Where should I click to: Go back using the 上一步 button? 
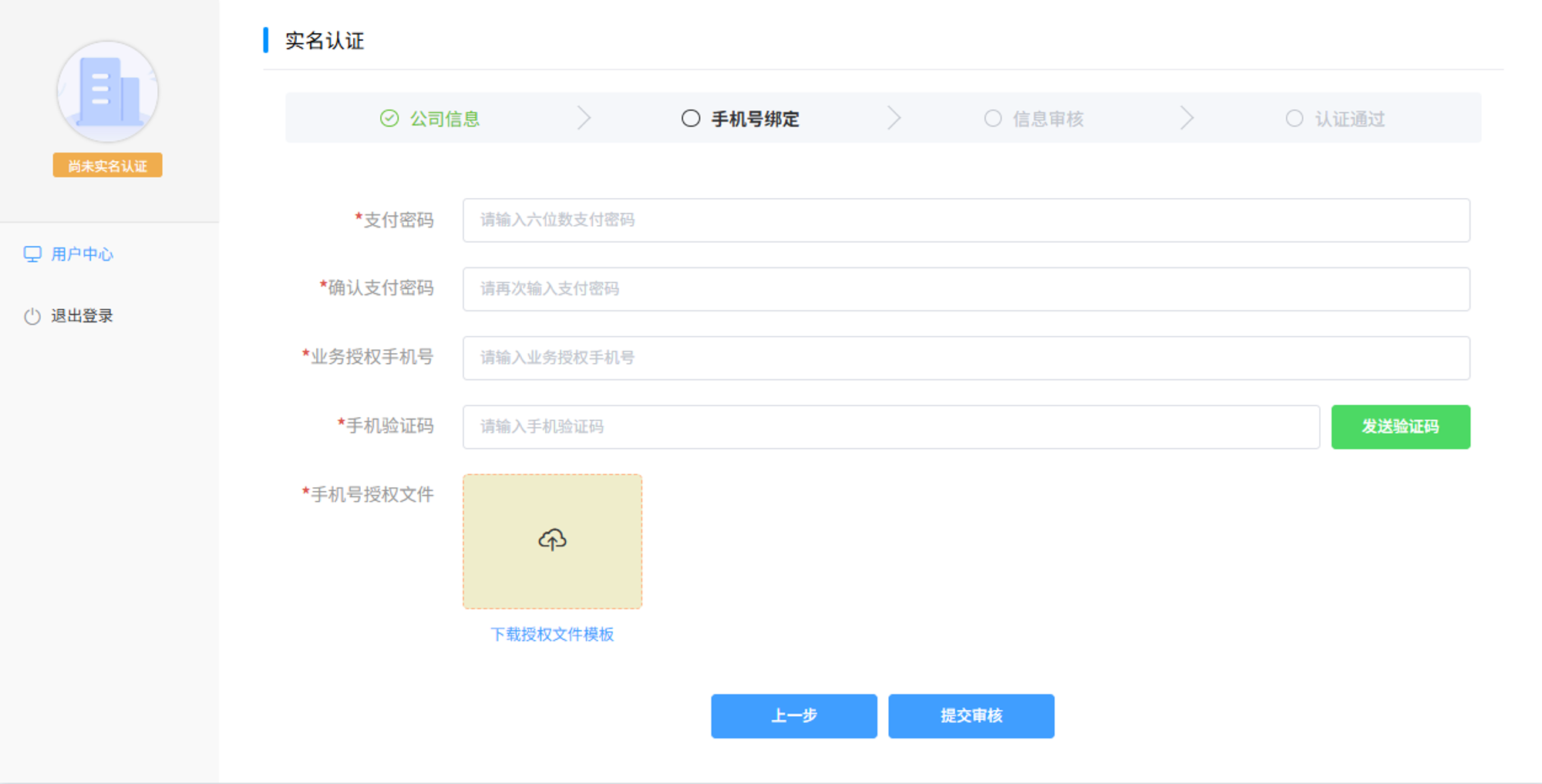793,716
